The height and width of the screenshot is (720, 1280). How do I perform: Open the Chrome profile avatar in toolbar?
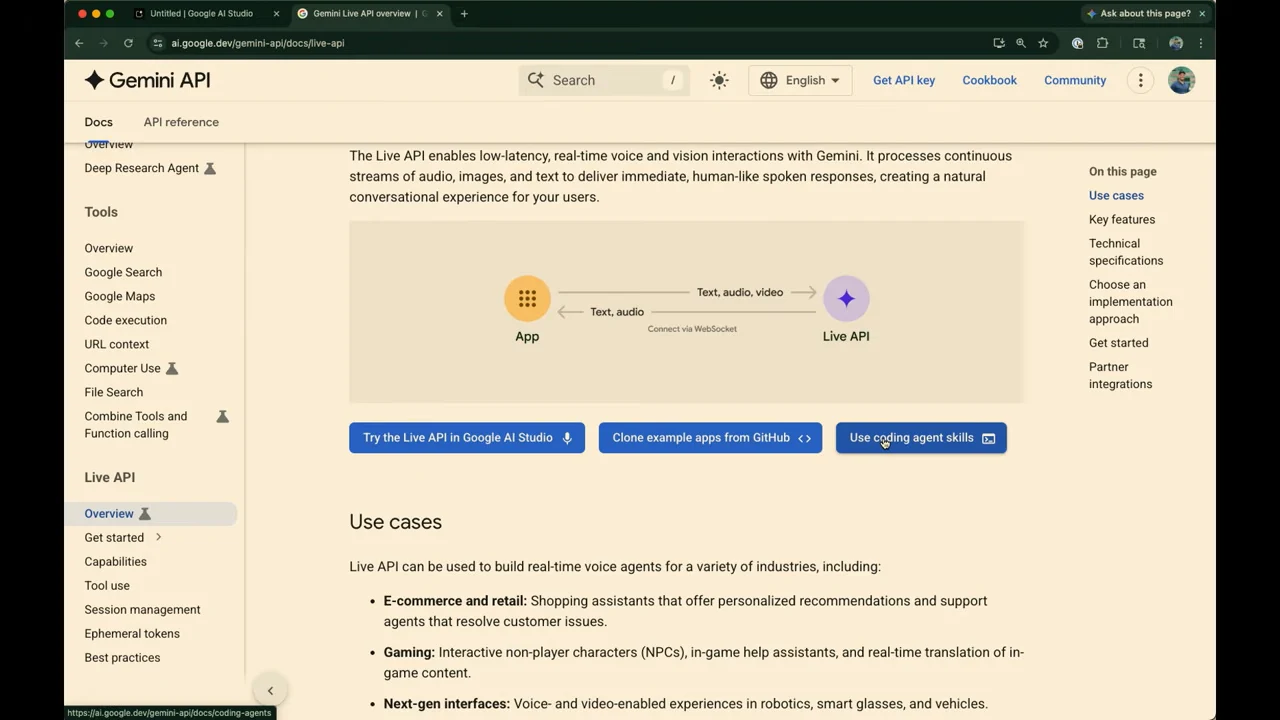pos(1176,43)
